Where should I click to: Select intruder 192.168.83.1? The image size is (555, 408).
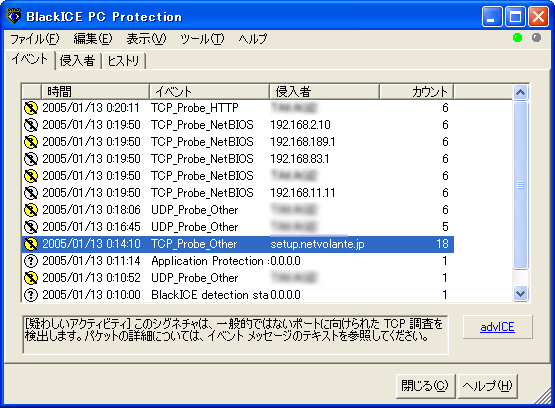300,159
